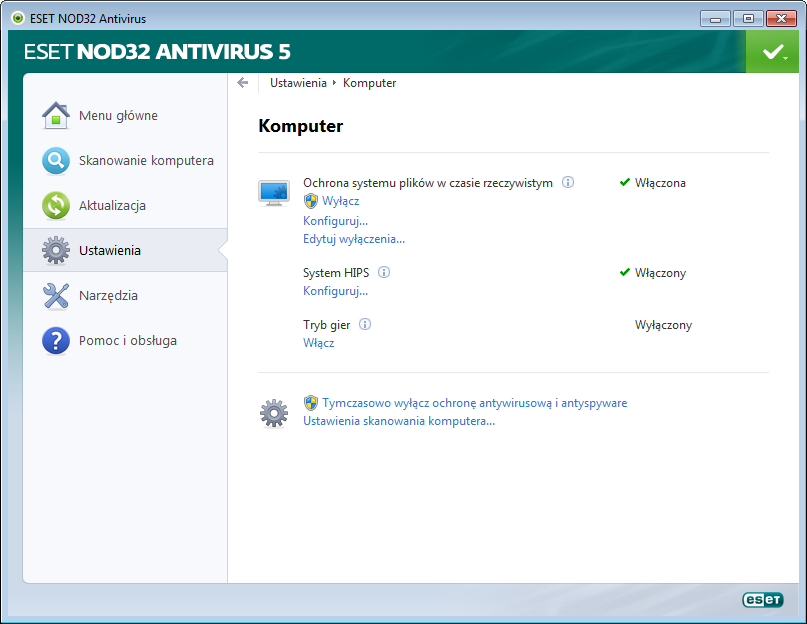807x624 pixels.
Task: Click Ochrona systemu plików w czasie rzeczywistym label
Action: [x=428, y=183]
